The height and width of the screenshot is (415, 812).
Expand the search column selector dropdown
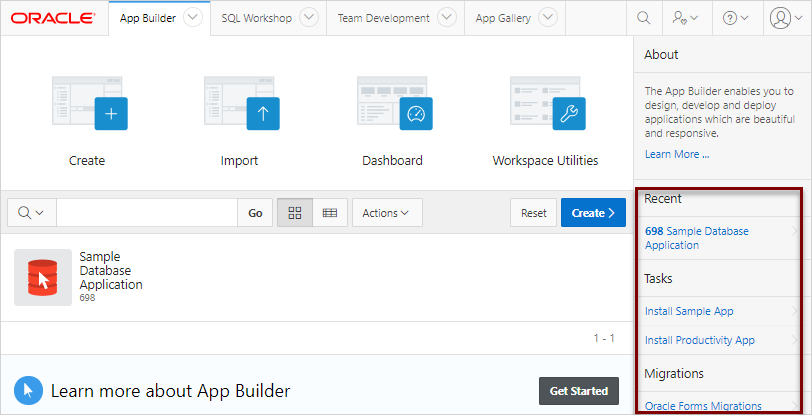click(32, 212)
